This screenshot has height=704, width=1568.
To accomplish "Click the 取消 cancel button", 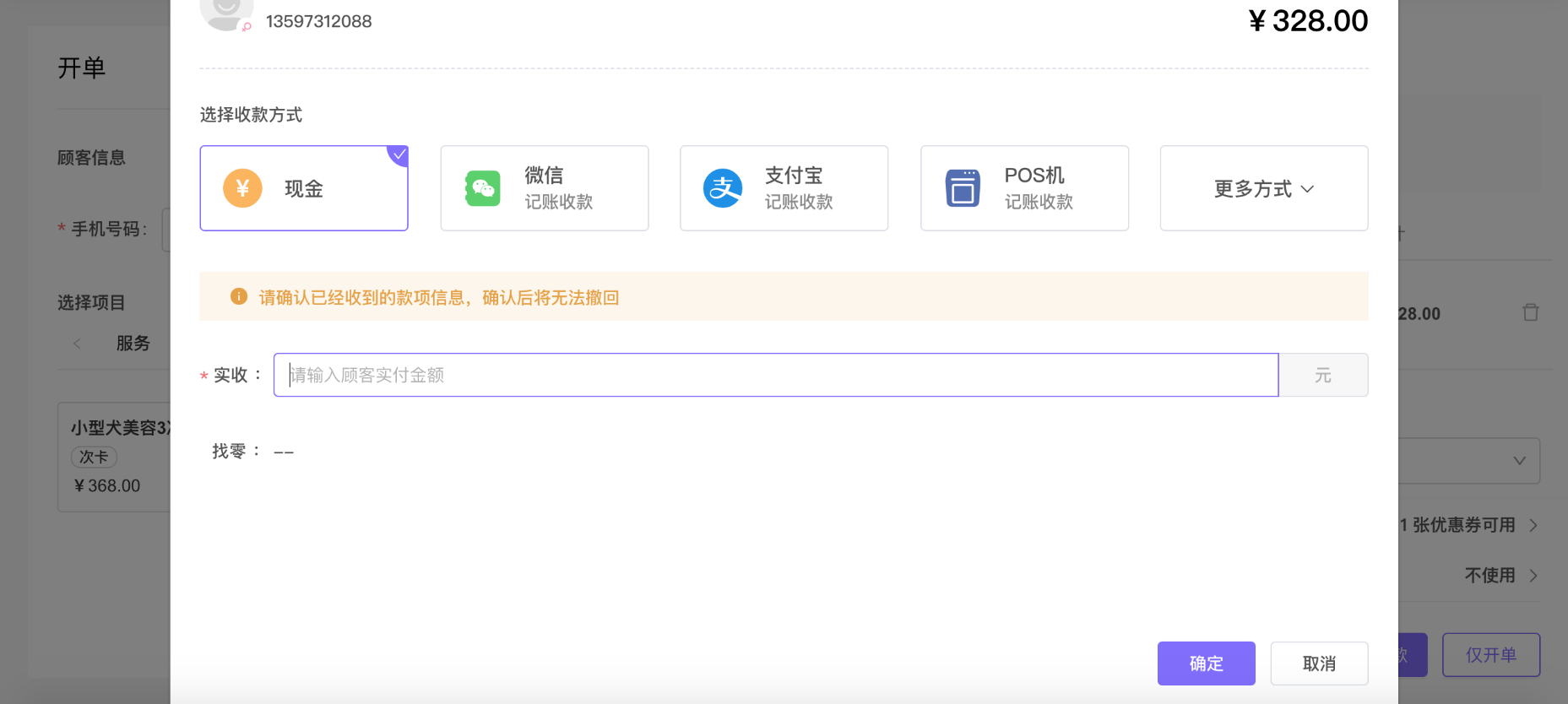I will (x=1319, y=663).
